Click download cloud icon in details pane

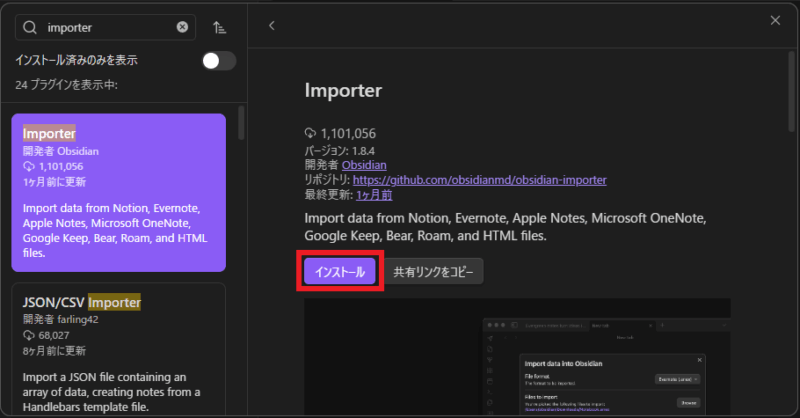tap(310, 133)
